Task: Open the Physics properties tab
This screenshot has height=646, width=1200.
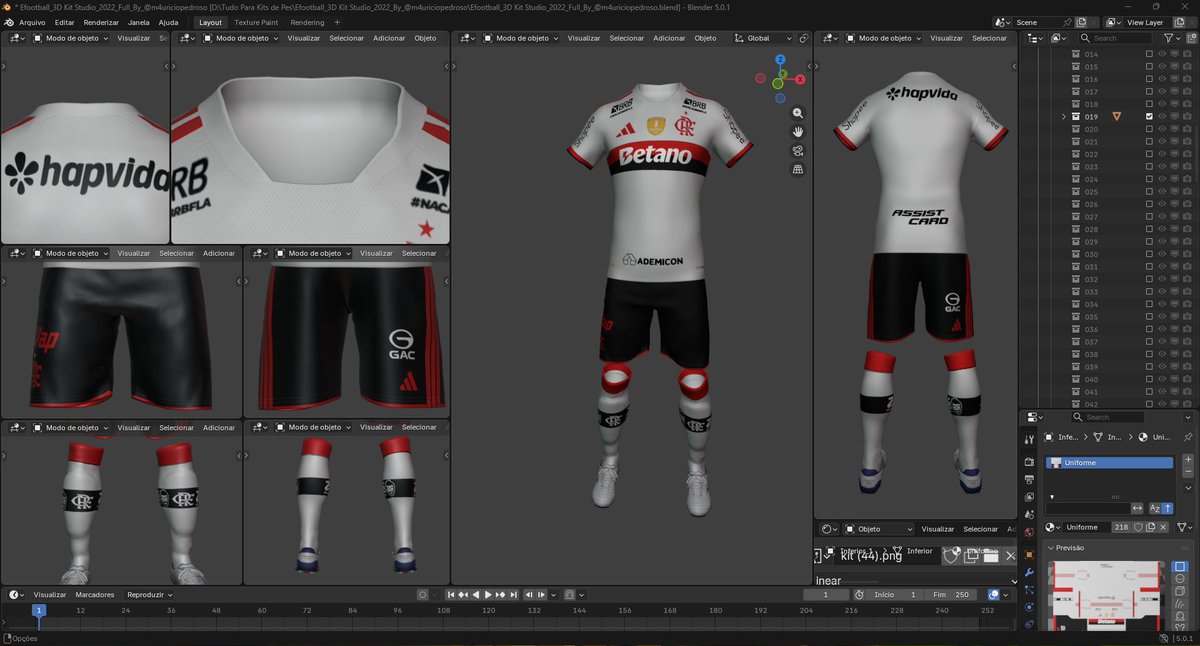Action: (x=1029, y=607)
